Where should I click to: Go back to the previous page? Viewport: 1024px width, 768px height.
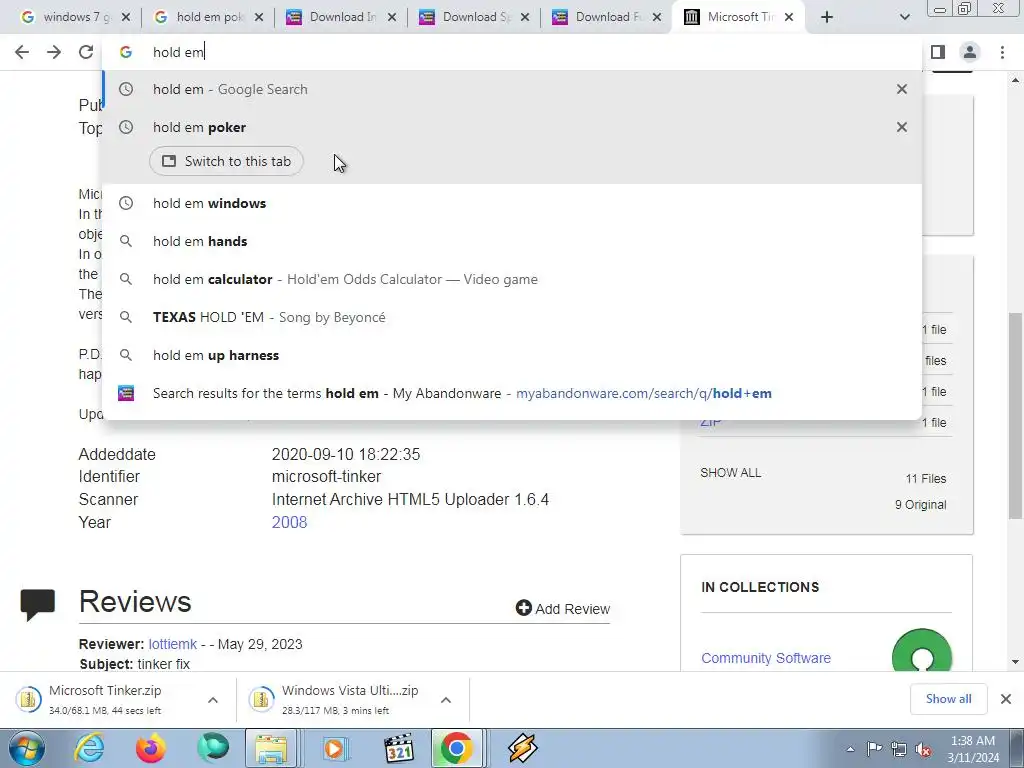22,52
